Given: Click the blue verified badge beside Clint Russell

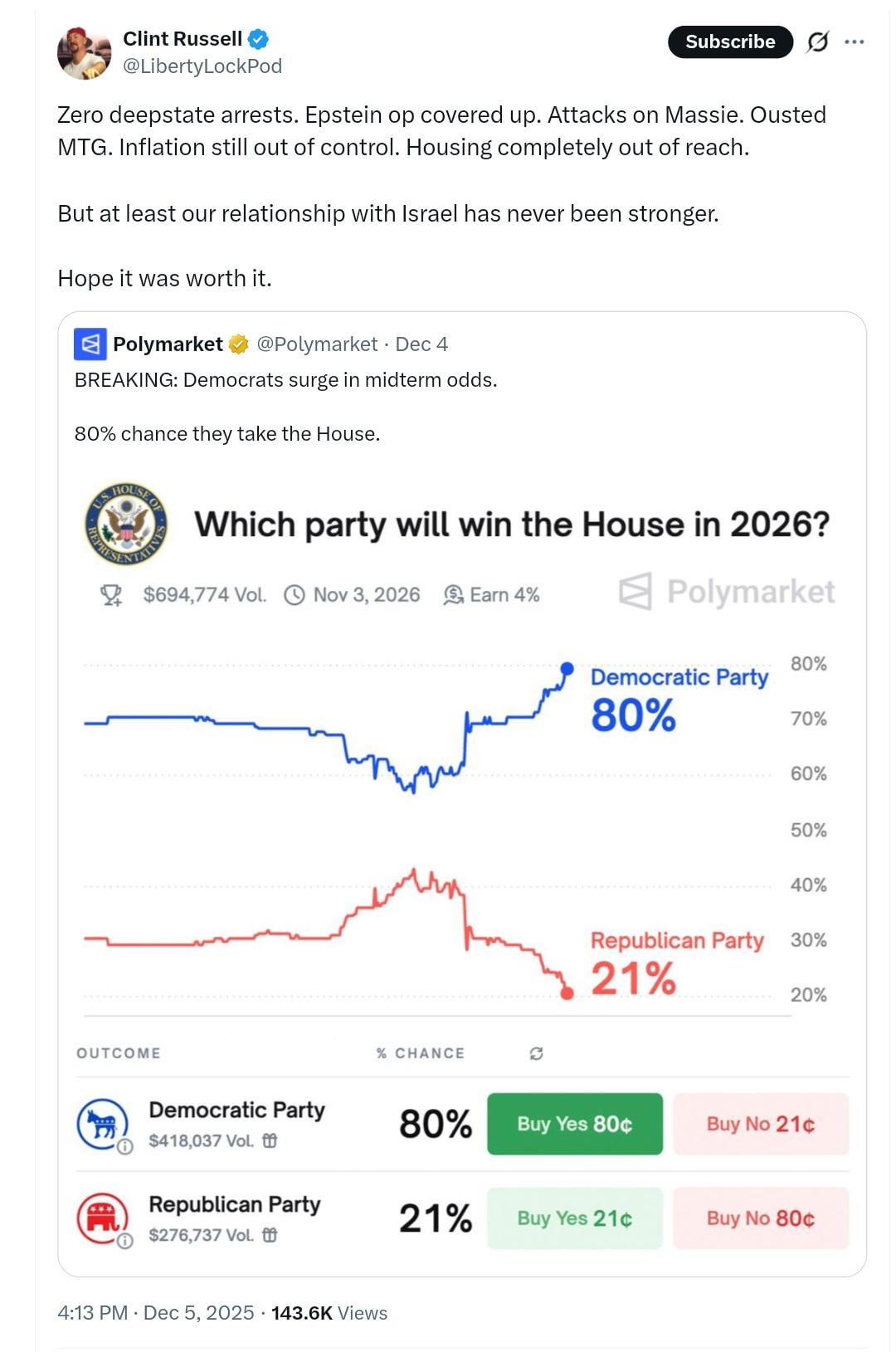Looking at the screenshot, I should [258, 39].
